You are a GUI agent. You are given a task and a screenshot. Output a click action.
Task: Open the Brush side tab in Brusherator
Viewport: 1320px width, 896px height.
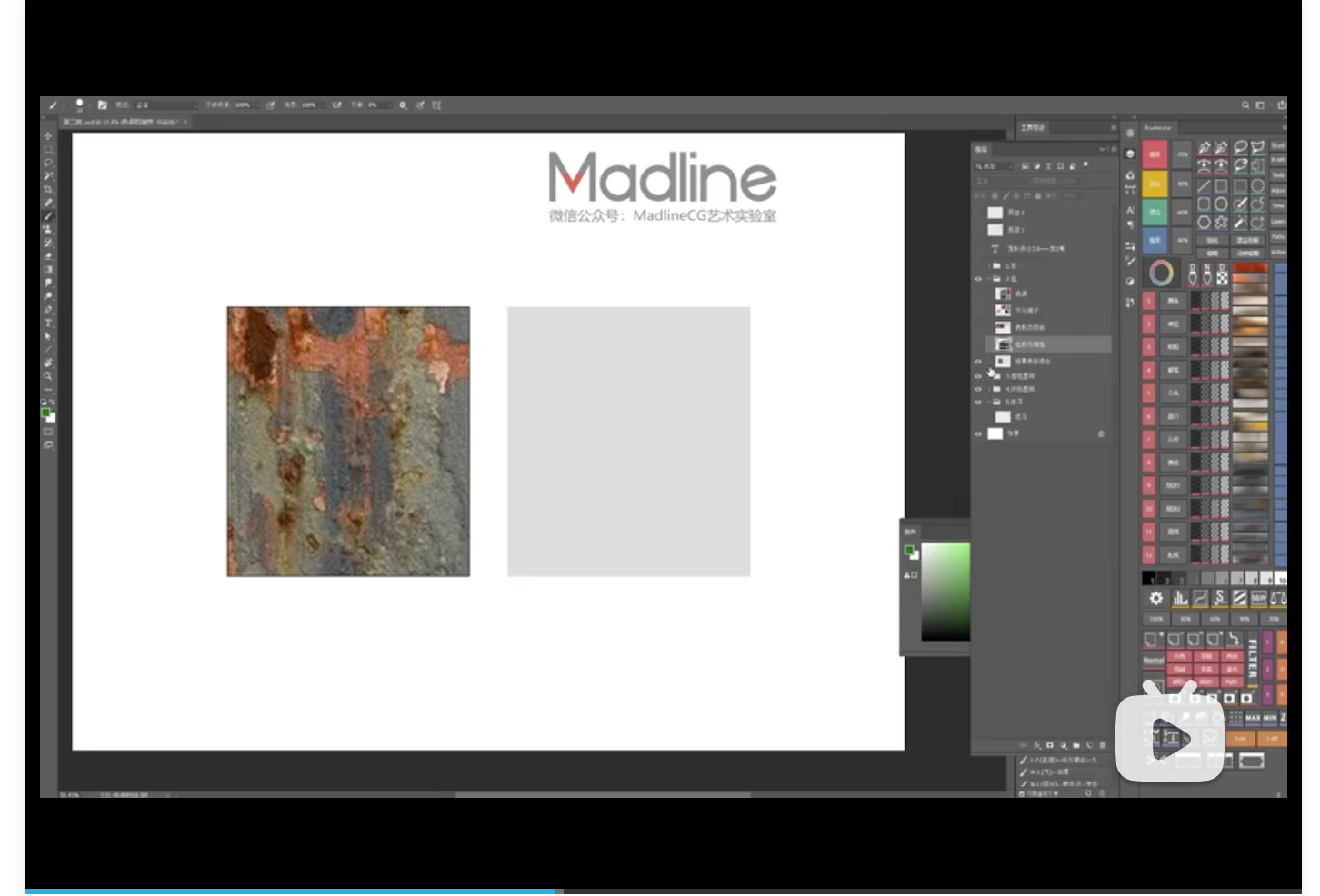pyautogui.click(x=1278, y=145)
